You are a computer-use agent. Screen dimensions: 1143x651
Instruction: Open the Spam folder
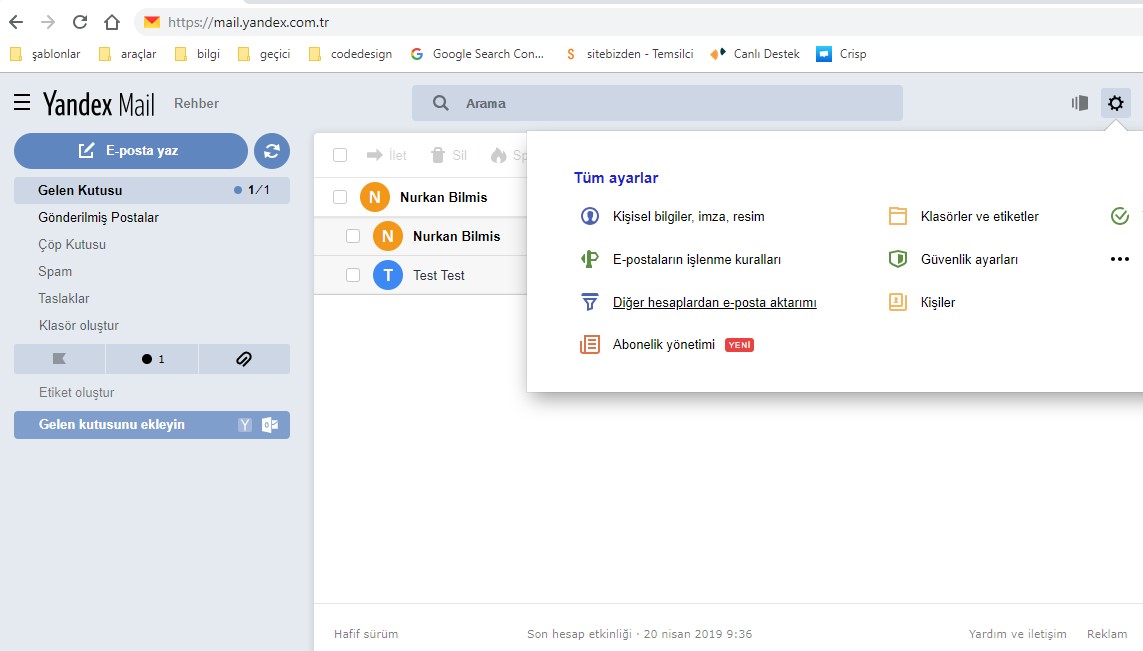pos(55,271)
